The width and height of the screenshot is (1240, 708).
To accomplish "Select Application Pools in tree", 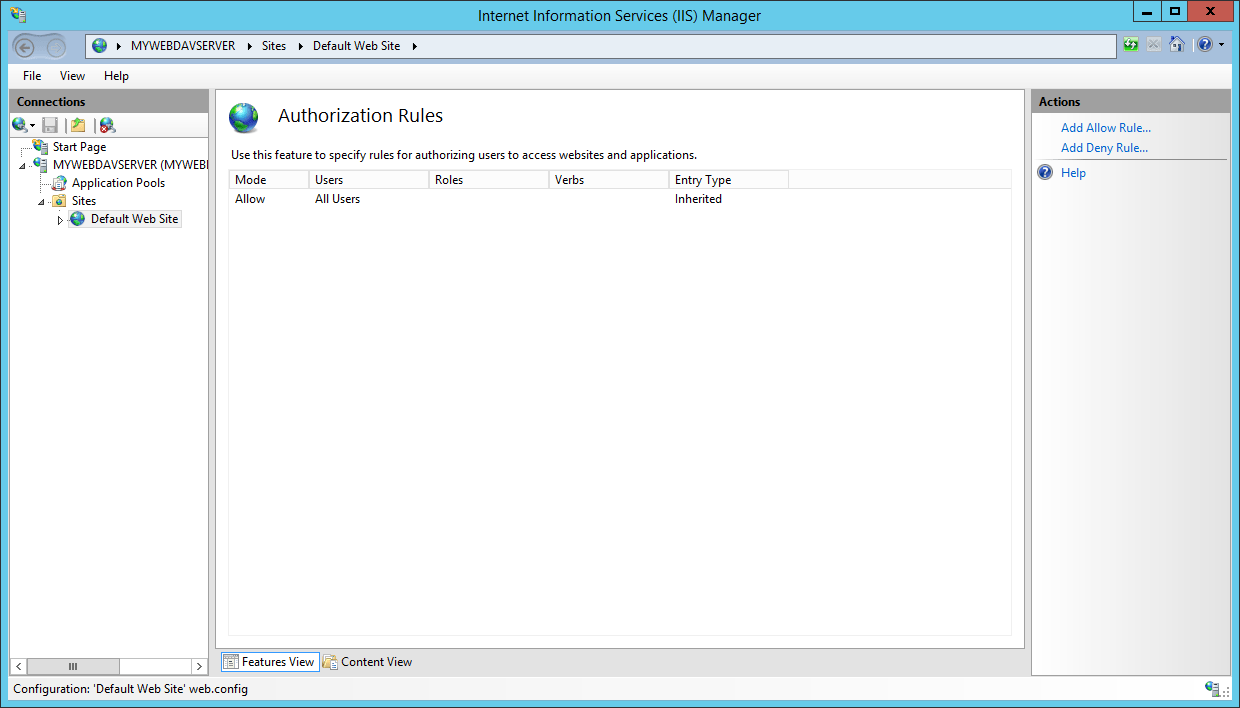I will point(118,183).
